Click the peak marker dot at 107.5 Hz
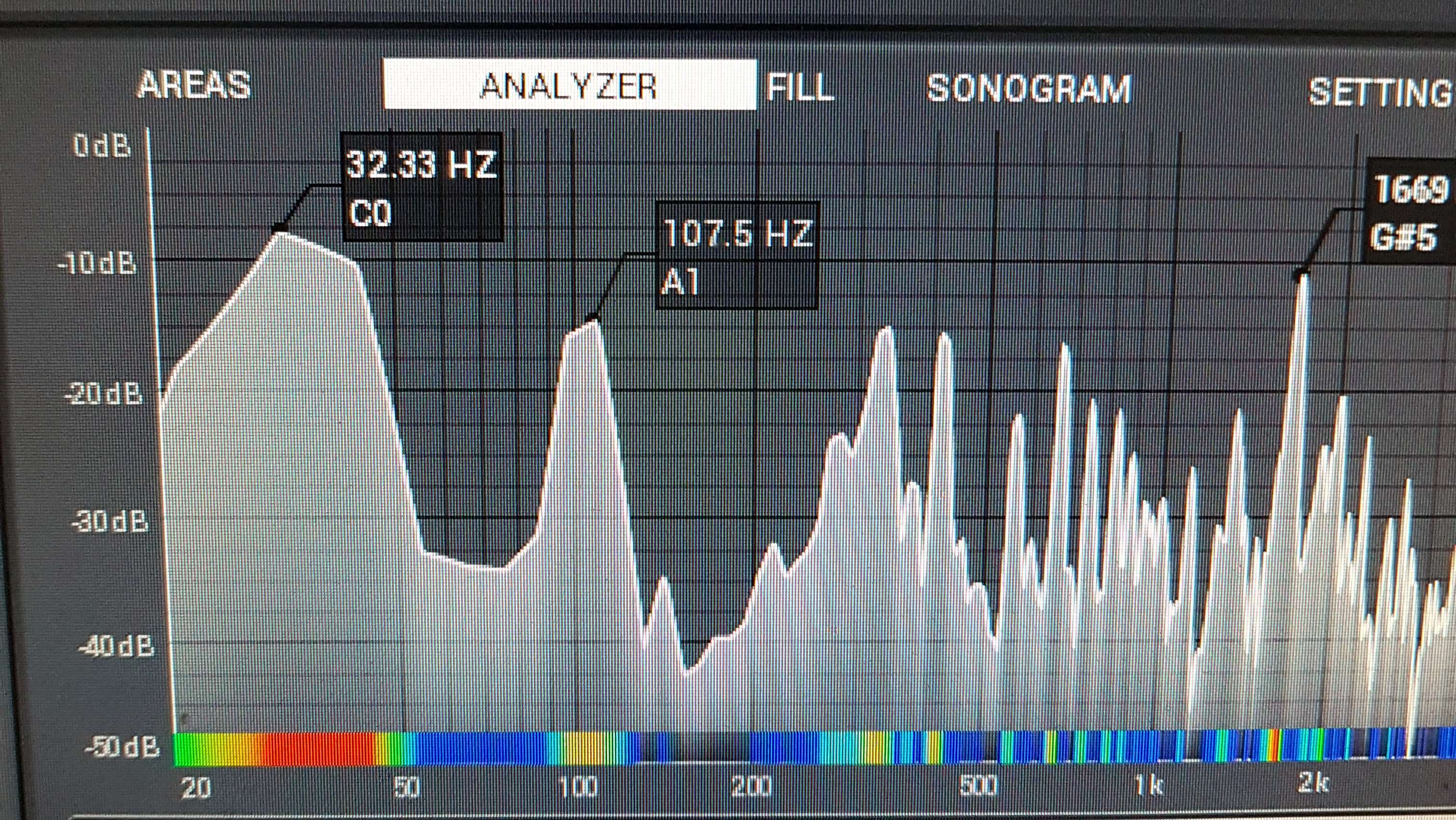Image resolution: width=1456 pixels, height=820 pixels. pos(592,318)
